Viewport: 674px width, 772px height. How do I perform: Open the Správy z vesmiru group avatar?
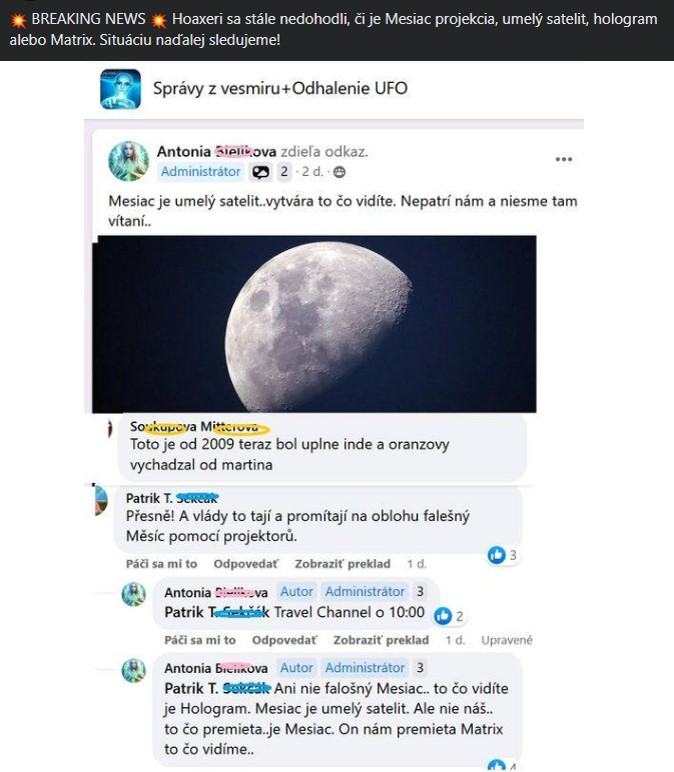tap(121, 89)
